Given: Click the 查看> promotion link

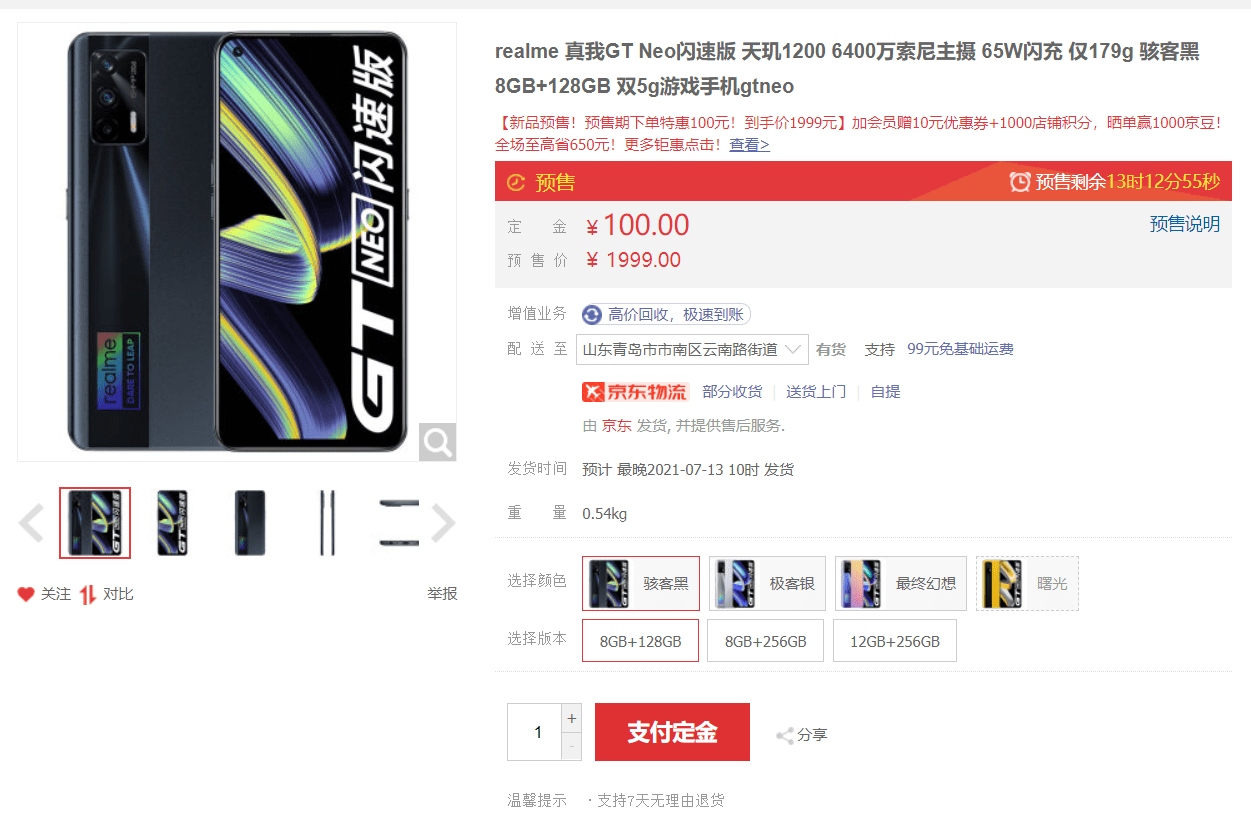Looking at the screenshot, I should (749, 145).
